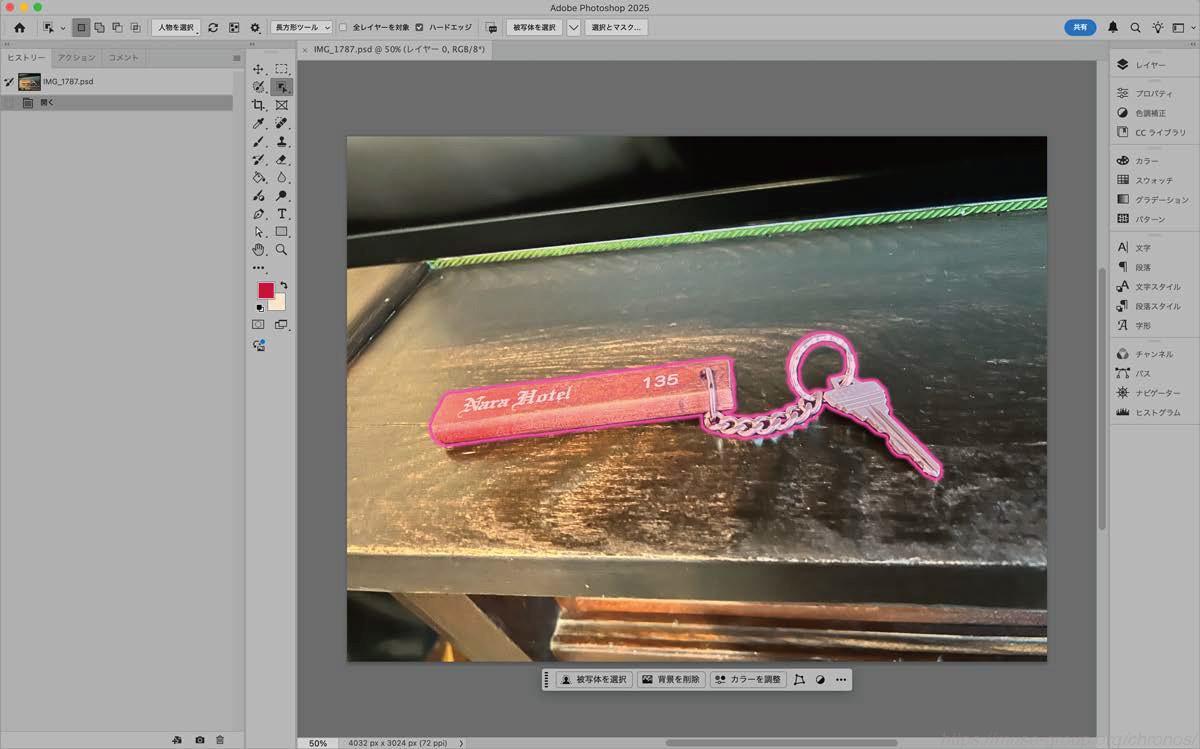
Task: Set history brush source for IMG_1787.psd snapshot
Action: pyautogui.click(x=9, y=81)
